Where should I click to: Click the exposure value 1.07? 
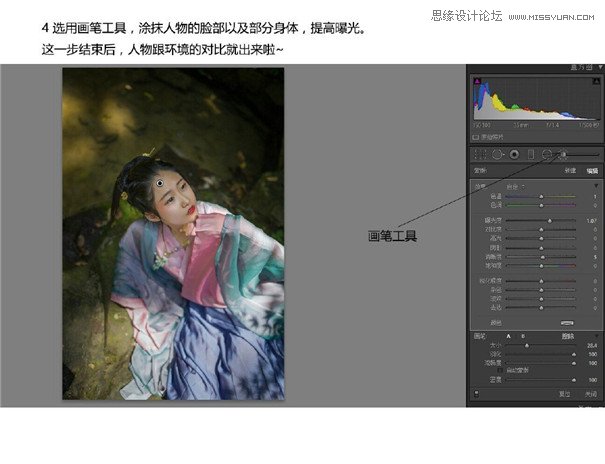[x=591, y=221]
